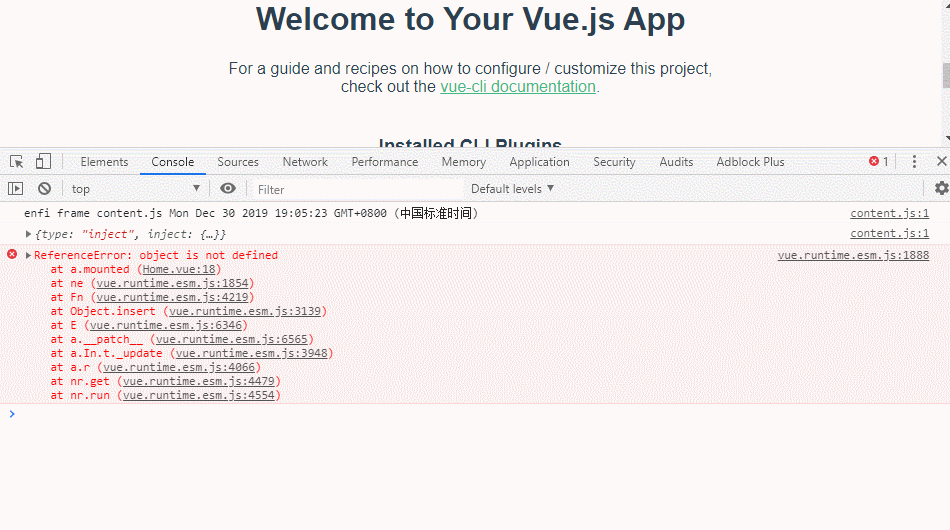950x530 pixels.
Task: Open the Memory tab
Action: coord(463,162)
